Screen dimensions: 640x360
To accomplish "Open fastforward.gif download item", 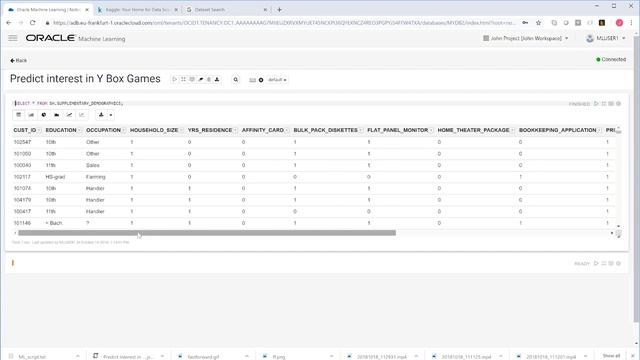I will [x=212, y=356].
